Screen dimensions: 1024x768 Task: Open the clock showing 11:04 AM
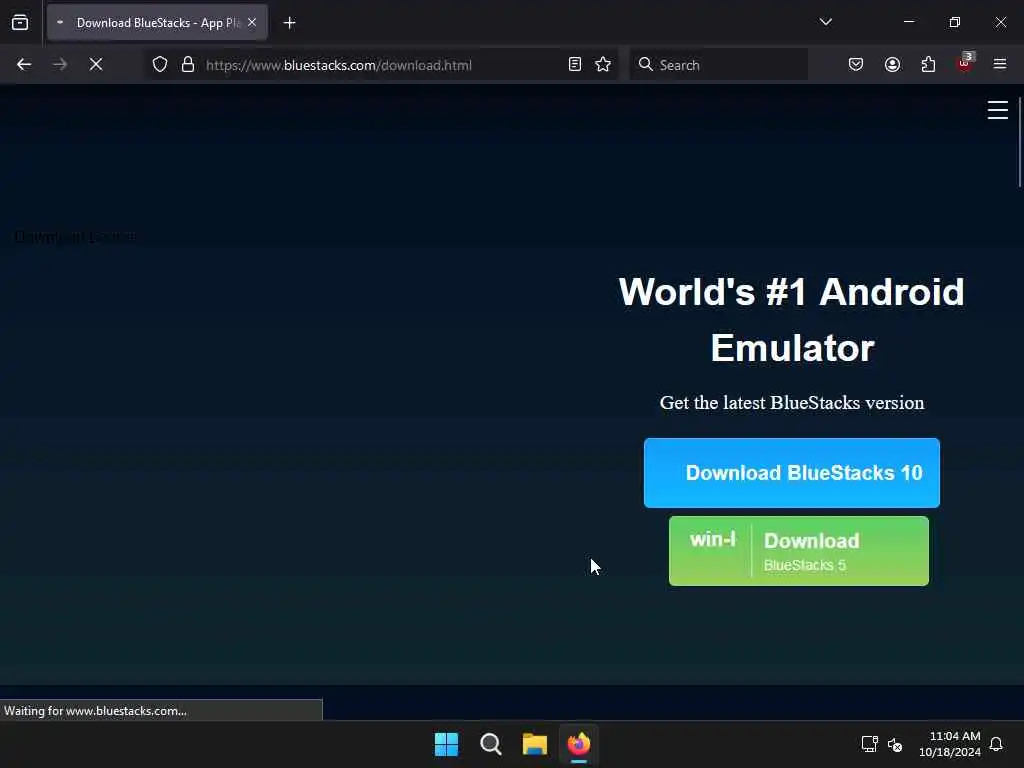coord(950,744)
